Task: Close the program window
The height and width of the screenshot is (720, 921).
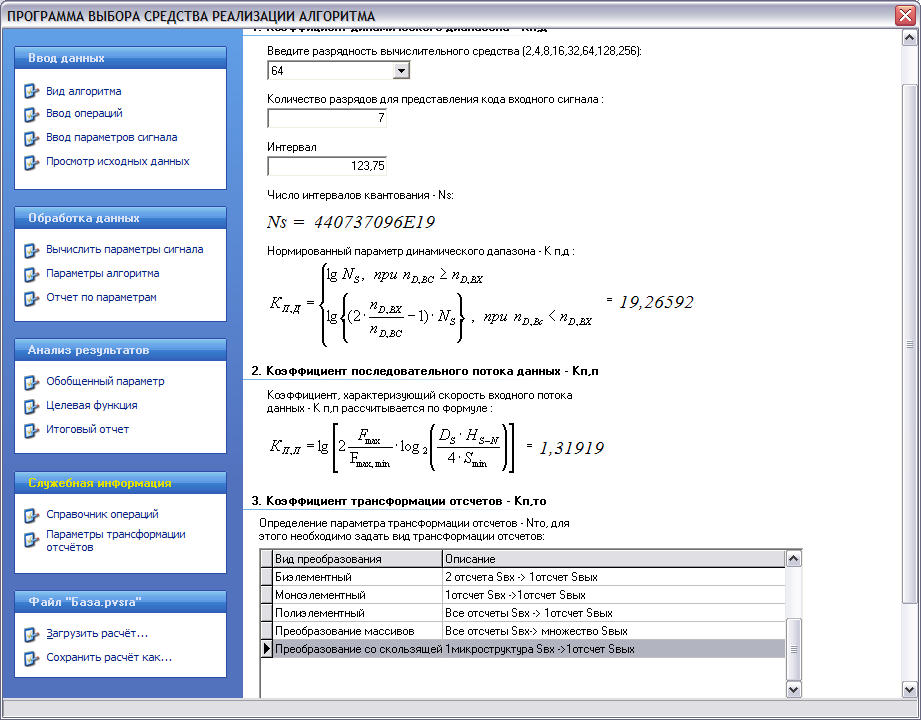Action: (905, 15)
